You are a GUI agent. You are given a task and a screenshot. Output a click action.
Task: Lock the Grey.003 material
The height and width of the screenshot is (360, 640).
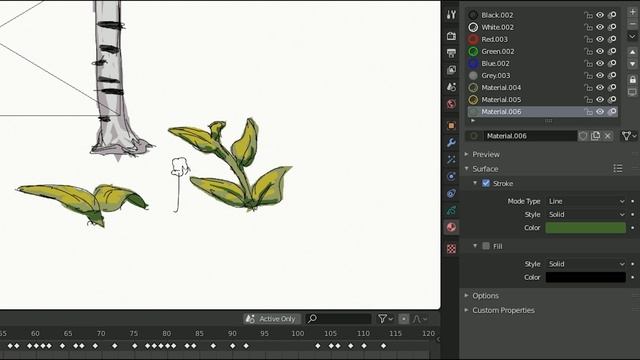click(588, 76)
